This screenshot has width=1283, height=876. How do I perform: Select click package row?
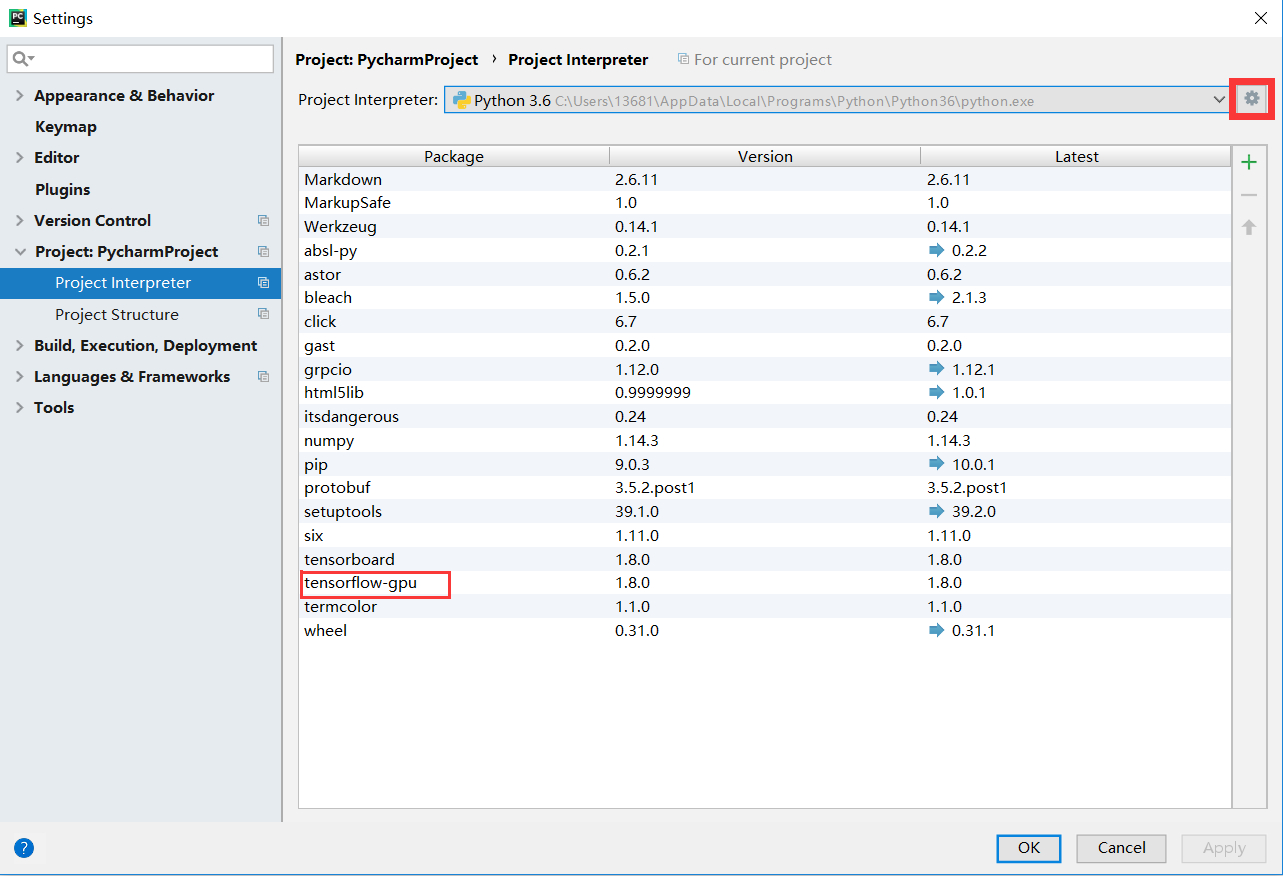(765, 321)
